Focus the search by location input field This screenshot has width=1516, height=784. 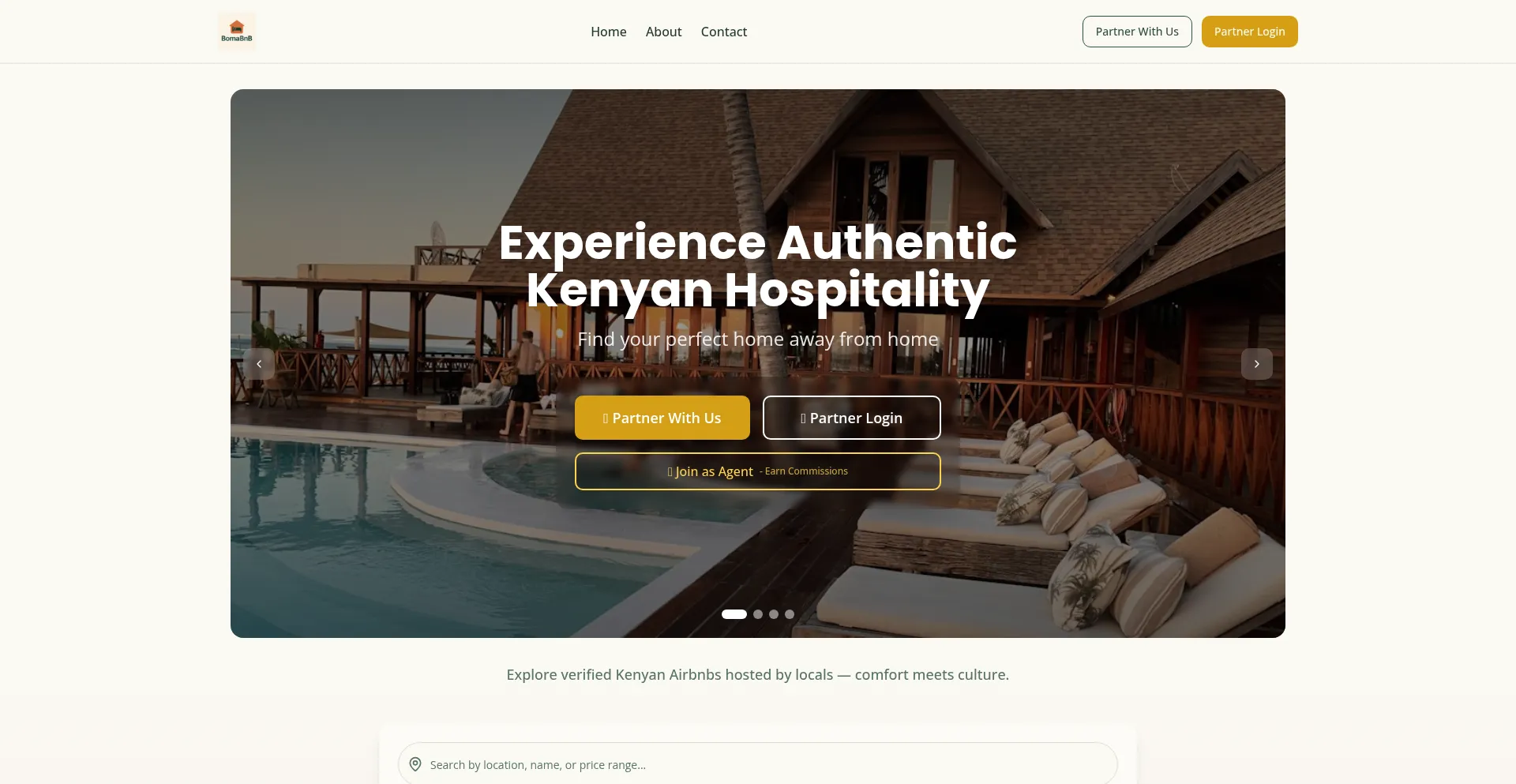click(758, 764)
